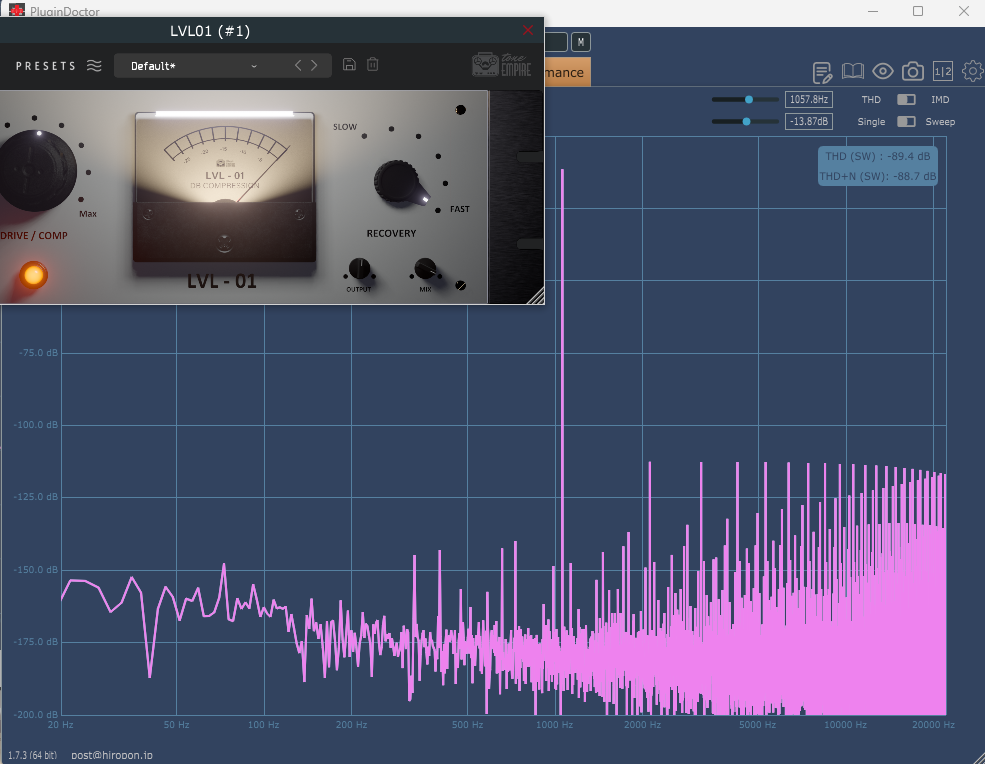This screenshot has height=764, width=985.
Task: Click the post@hiropon.jp text
Action: click(x=112, y=755)
